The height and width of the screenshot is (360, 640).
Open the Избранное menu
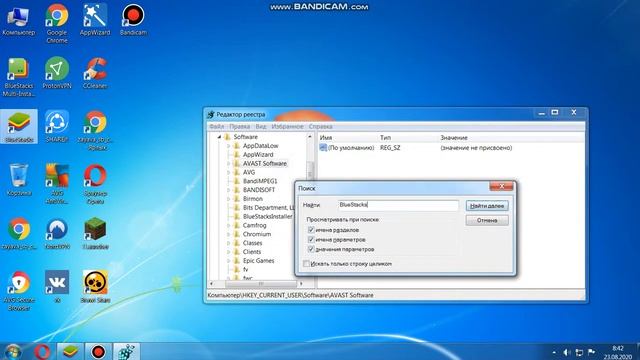(287, 127)
